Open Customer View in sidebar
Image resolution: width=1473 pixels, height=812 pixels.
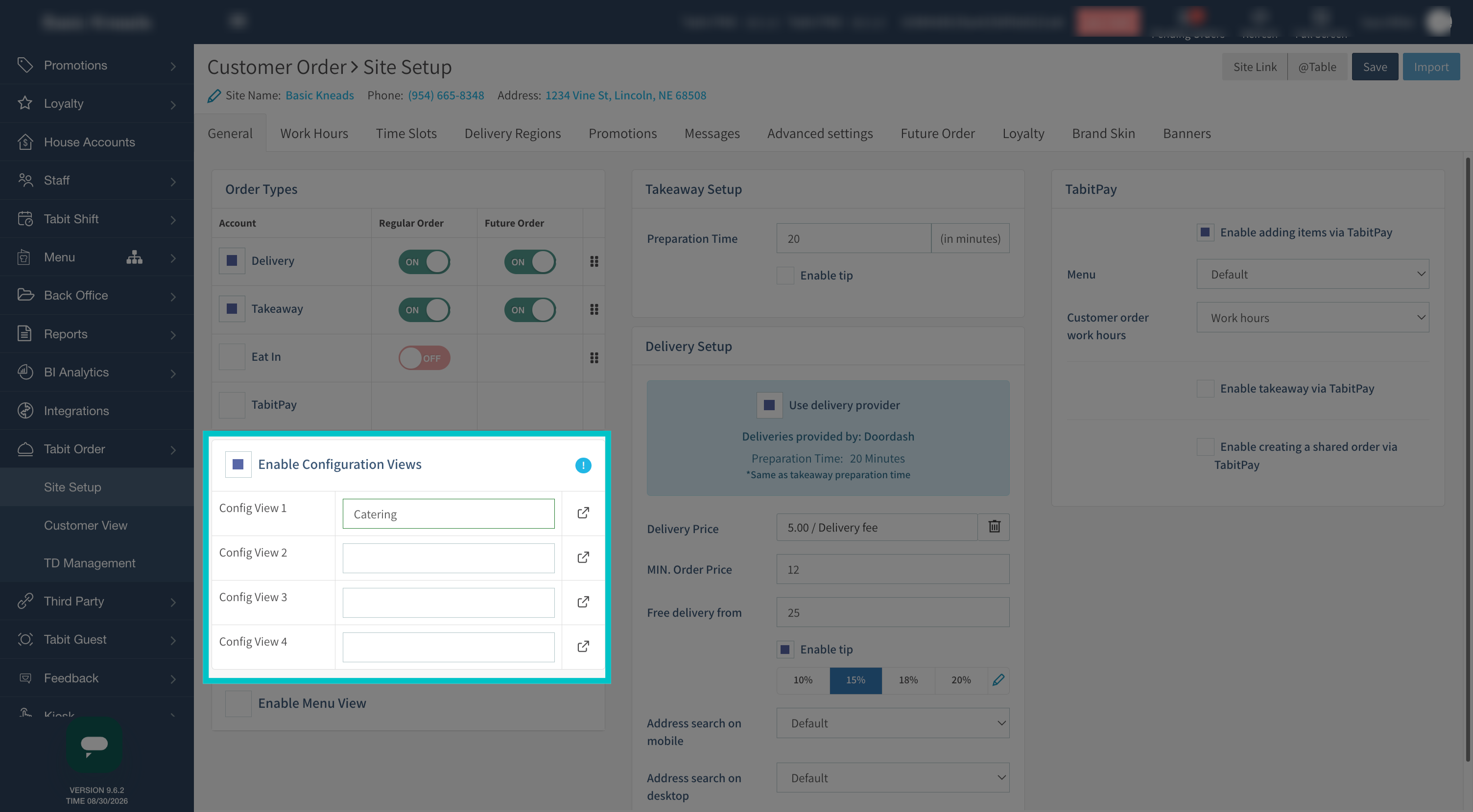(86, 525)
